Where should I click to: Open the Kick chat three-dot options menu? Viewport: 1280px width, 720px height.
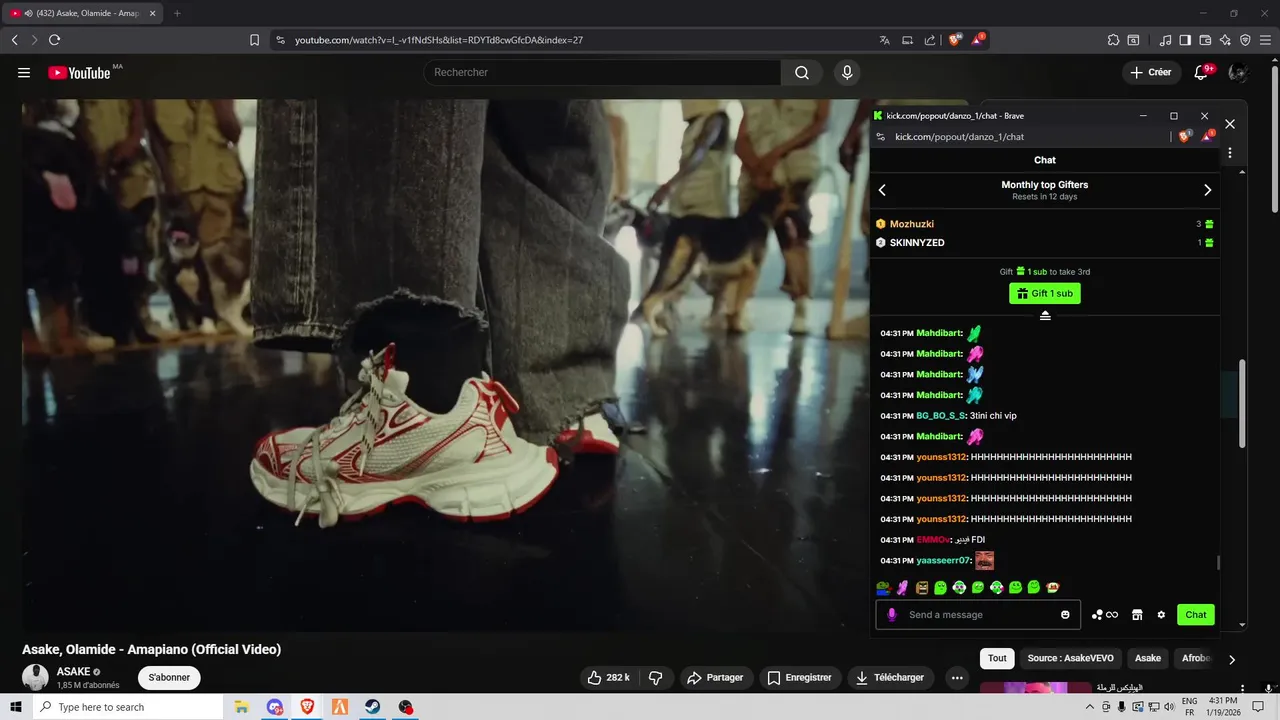[1230, 153]
